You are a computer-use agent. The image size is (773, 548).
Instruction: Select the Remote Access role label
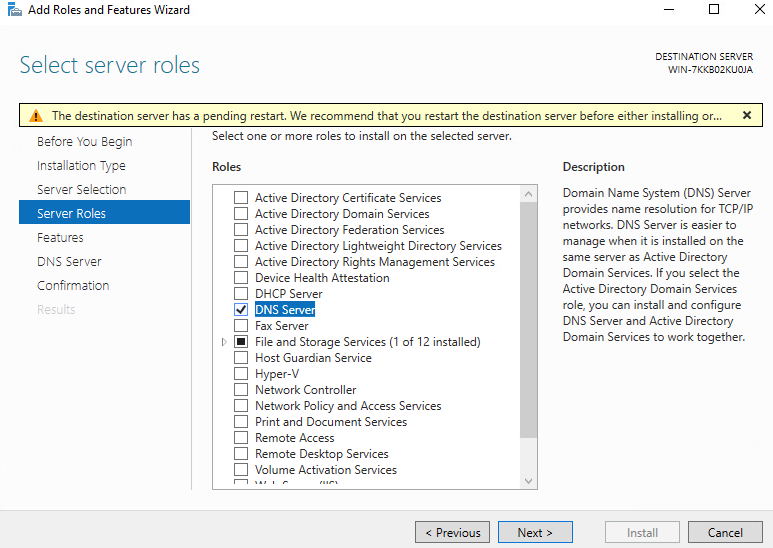295,438
